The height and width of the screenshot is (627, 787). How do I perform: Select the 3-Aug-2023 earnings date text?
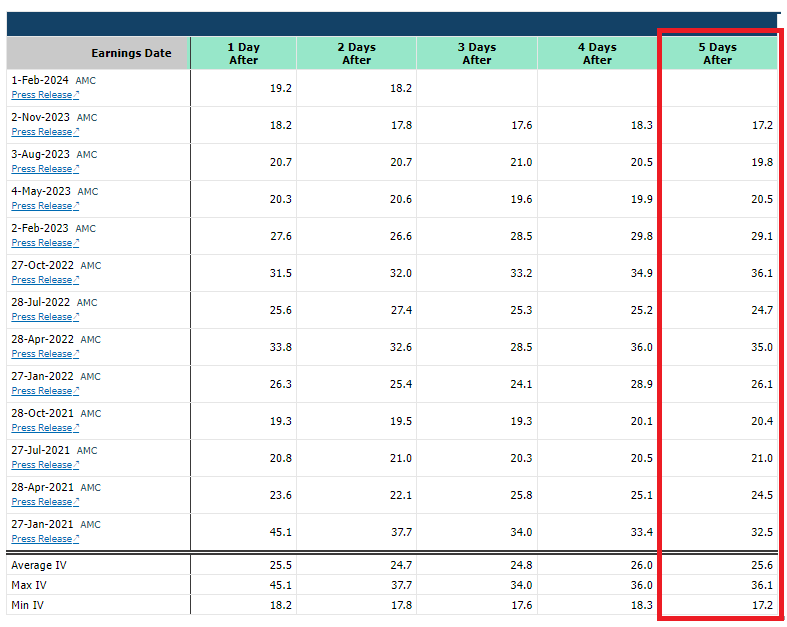pyautogui.click(x=40, y=155)
